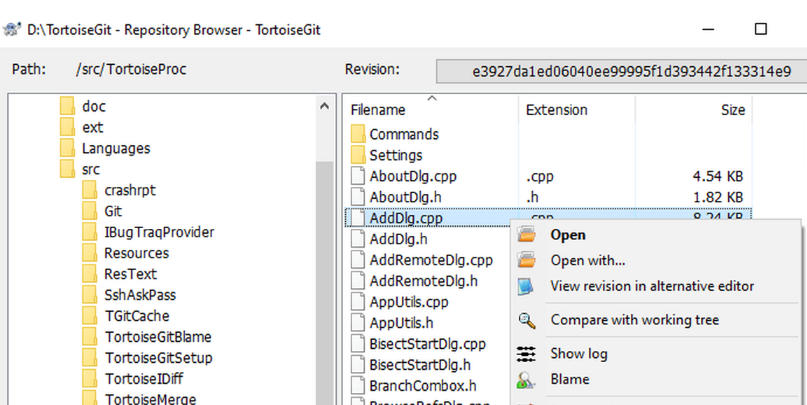
Task: Click the AddDlg.cpp file icon
Action: pos(358,218)
